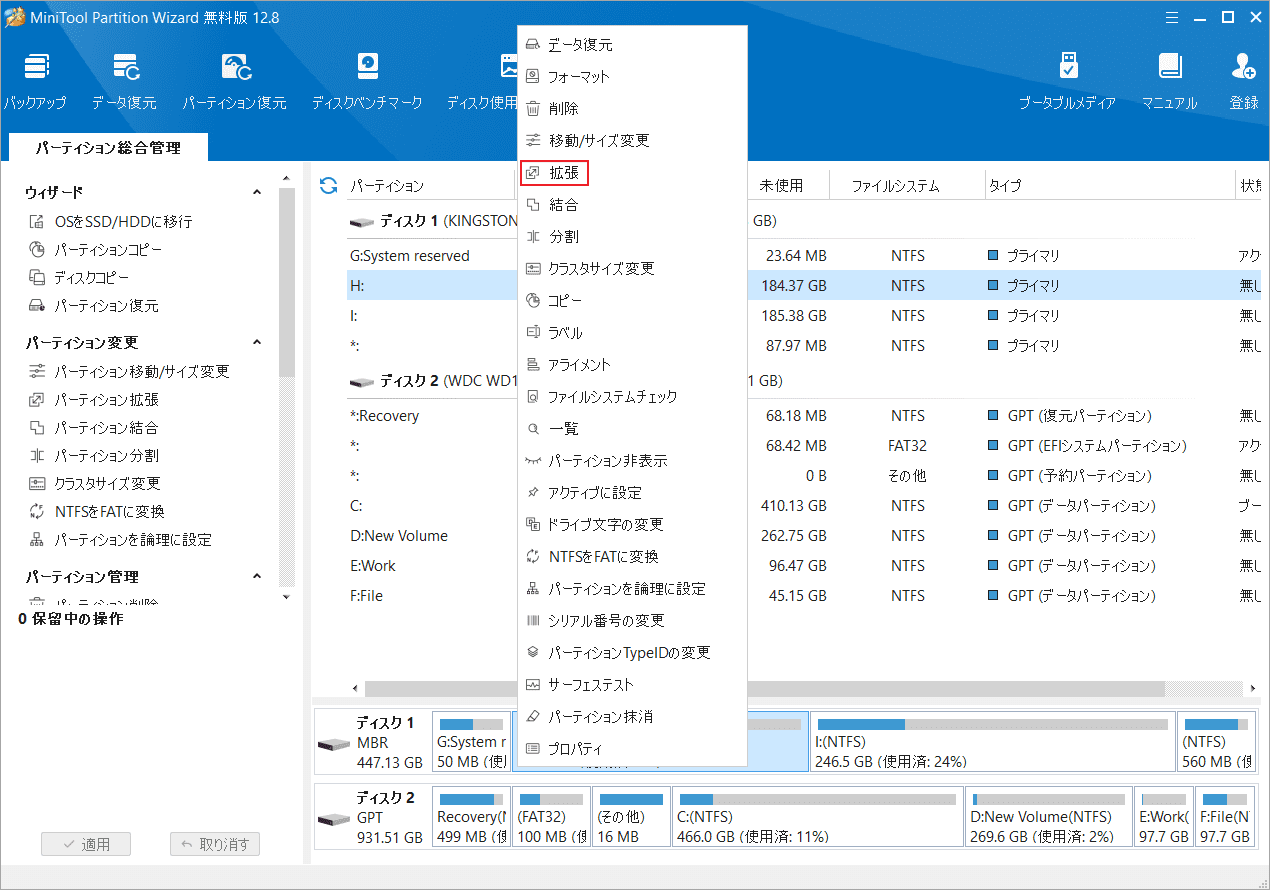Image resolution: width=1270 pixels, height=890 pixels.
Task: Choose コピー in context menu
Action: point(632,301)
